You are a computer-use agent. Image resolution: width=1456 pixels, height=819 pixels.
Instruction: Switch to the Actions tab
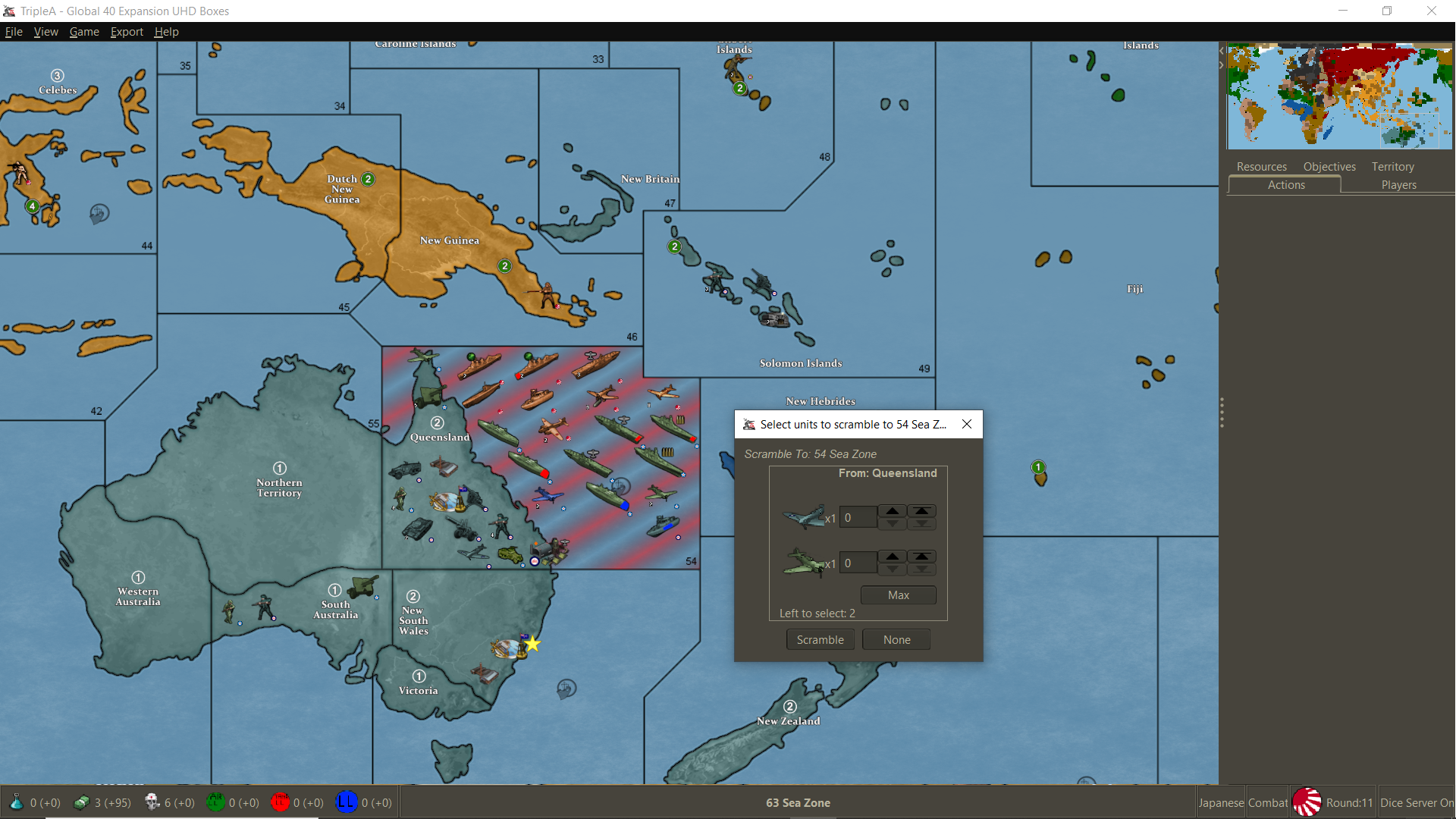(1286, 185)
